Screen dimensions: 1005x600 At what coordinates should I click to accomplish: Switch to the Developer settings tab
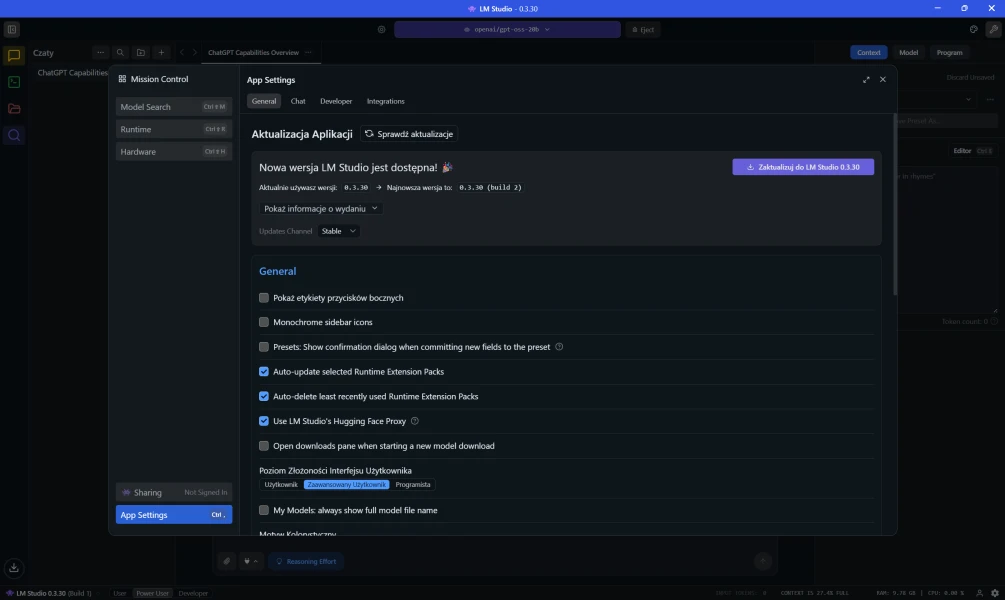(336, 101)
